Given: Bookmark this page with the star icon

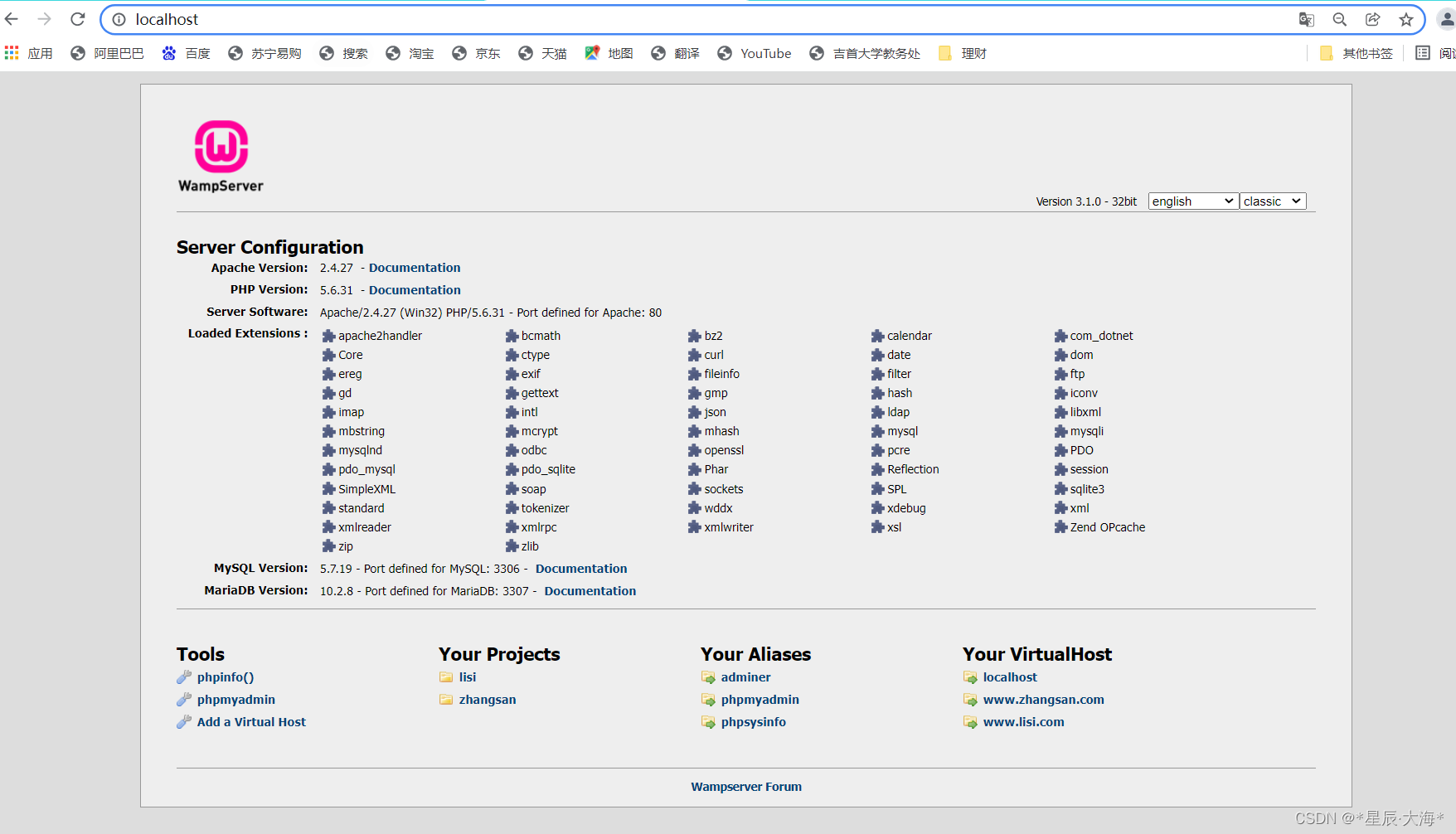Looking at the screenshot, I should click(1406, 19).
